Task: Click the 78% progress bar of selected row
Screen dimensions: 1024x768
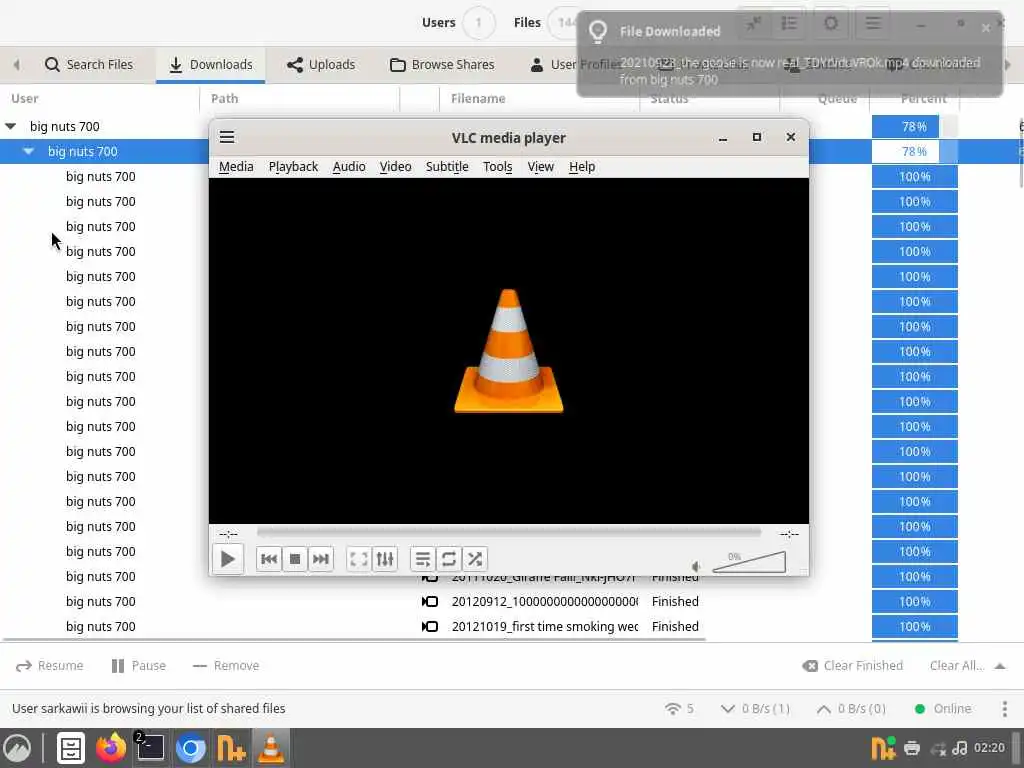Action: click(914, 152)
